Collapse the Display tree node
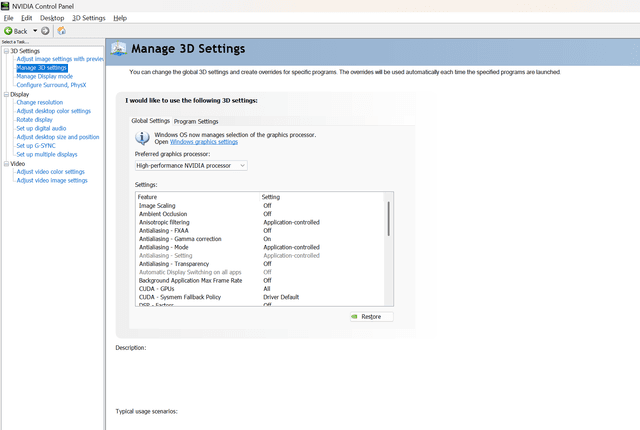Viewport: 640px width, 430px height. click(x=6, y=94)
